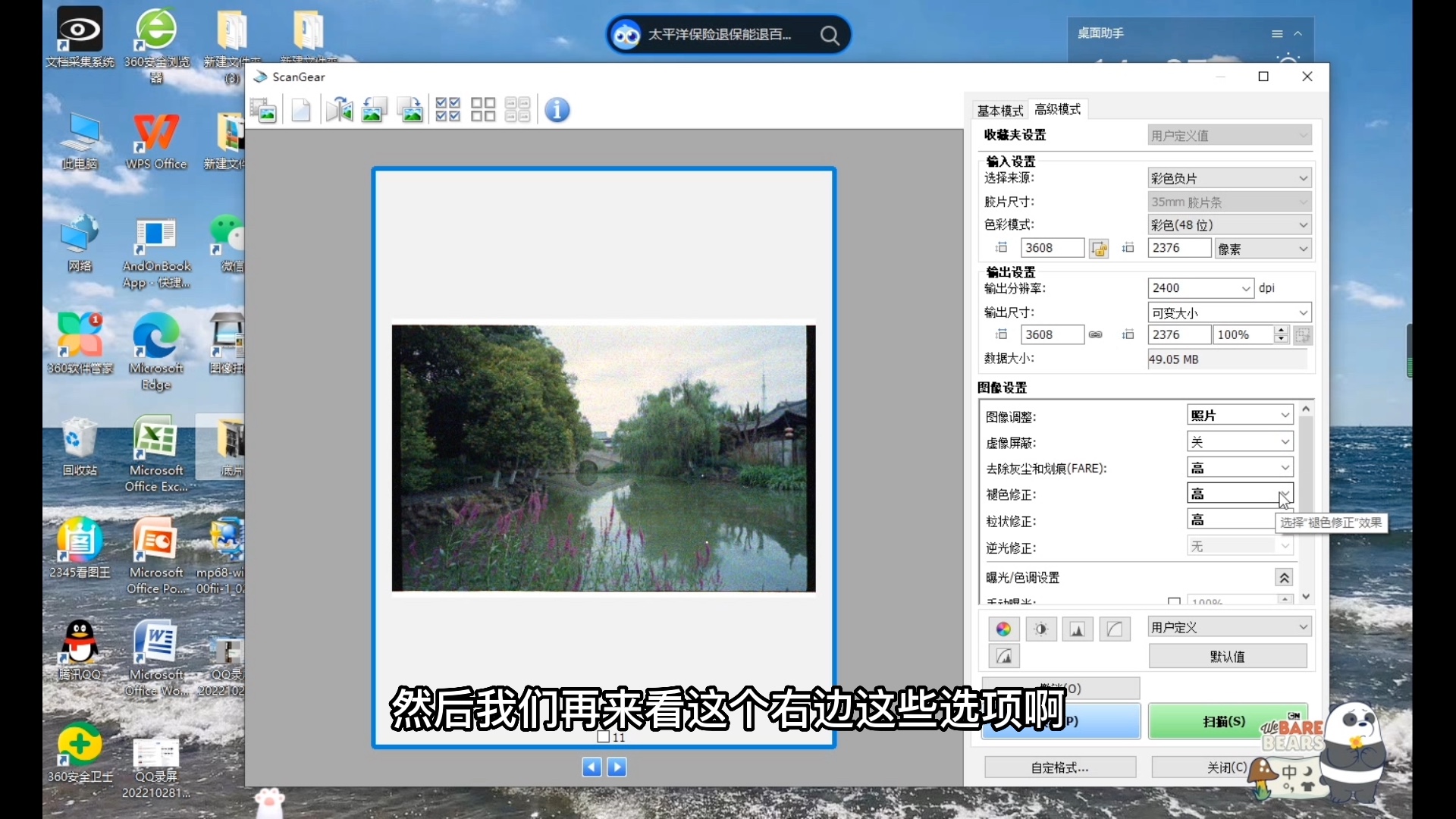Open 回收站 recycle bin icon

(x=80, y=447)
